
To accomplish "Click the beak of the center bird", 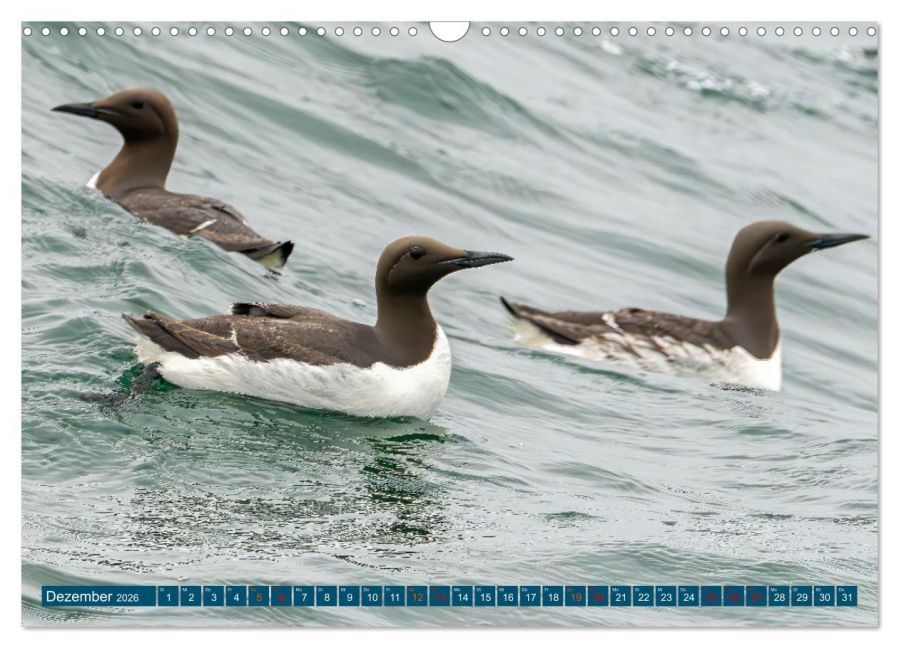I will pos(480,260).
